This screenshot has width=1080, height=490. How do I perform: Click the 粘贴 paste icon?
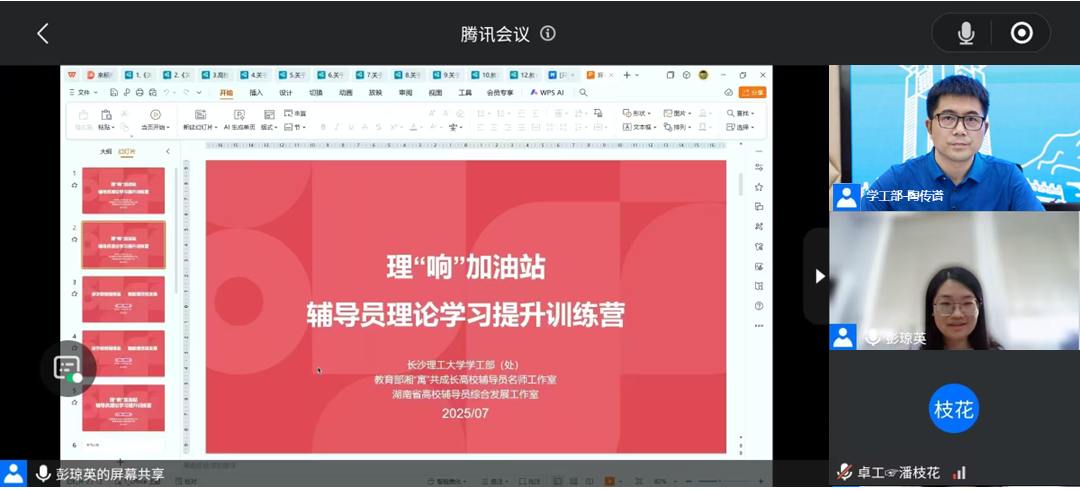(106, 116)
